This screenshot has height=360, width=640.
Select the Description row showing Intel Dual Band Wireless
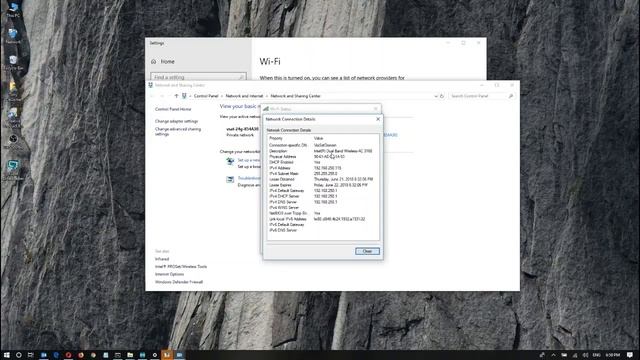323,151
